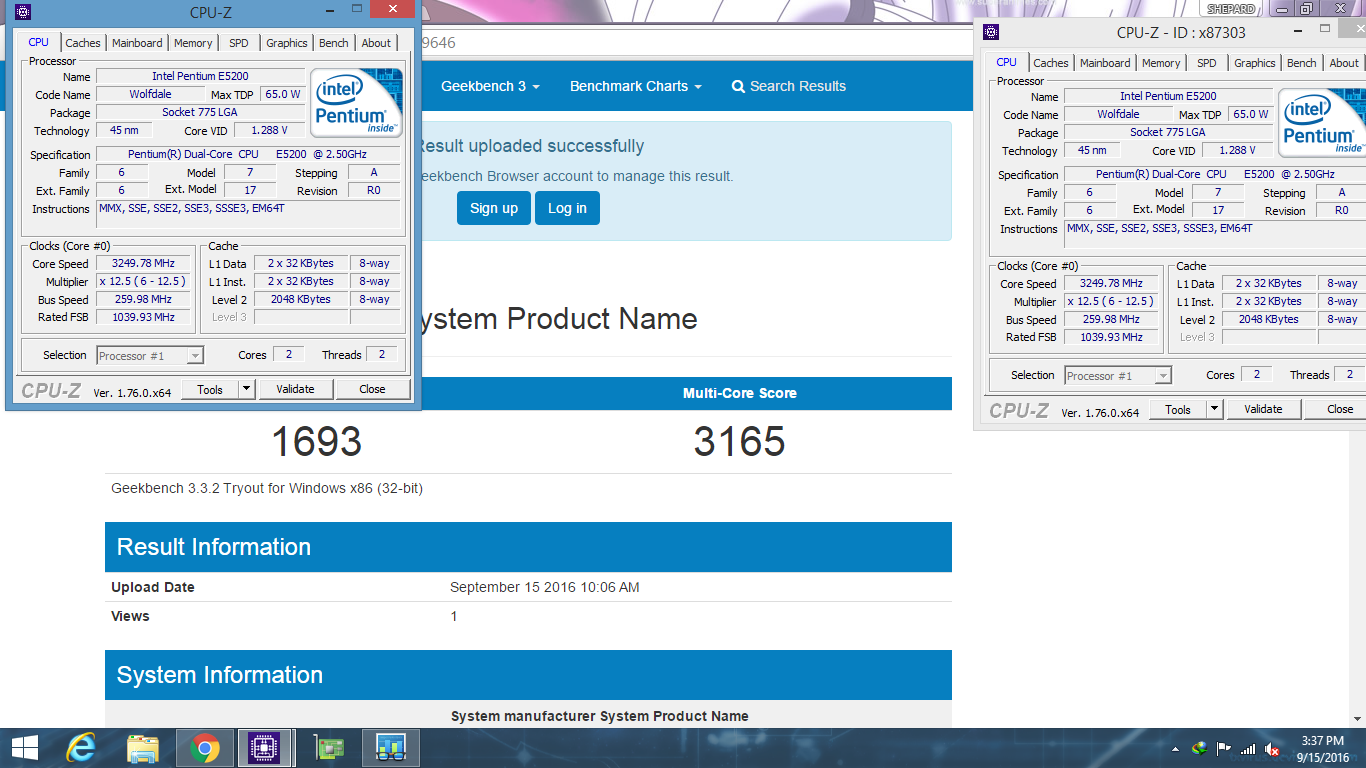Open Caches tab in left CPU-Z window
The image size is (1366, 768).
[83, 43]
